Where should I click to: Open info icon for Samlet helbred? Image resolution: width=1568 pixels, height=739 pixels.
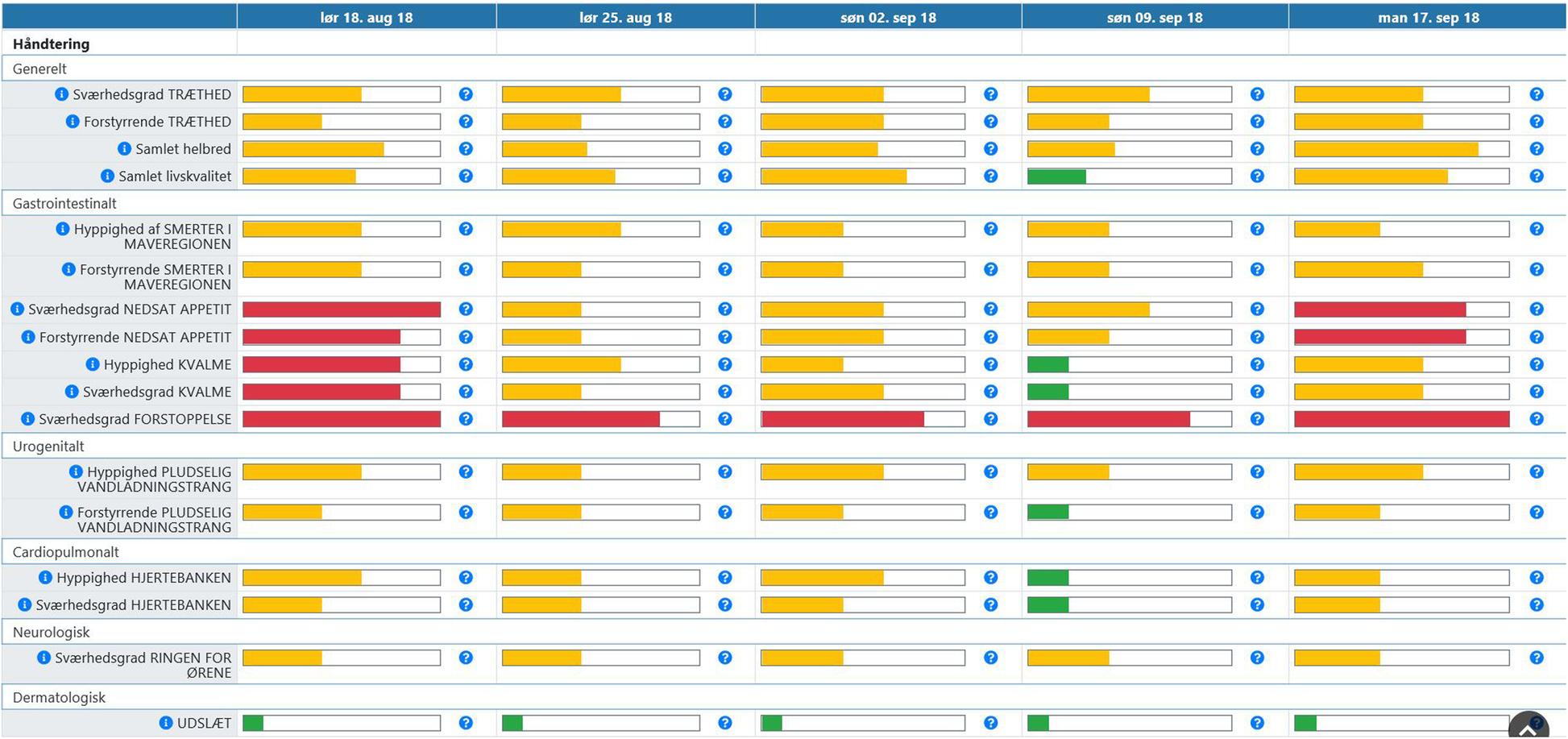click(124, 149)
